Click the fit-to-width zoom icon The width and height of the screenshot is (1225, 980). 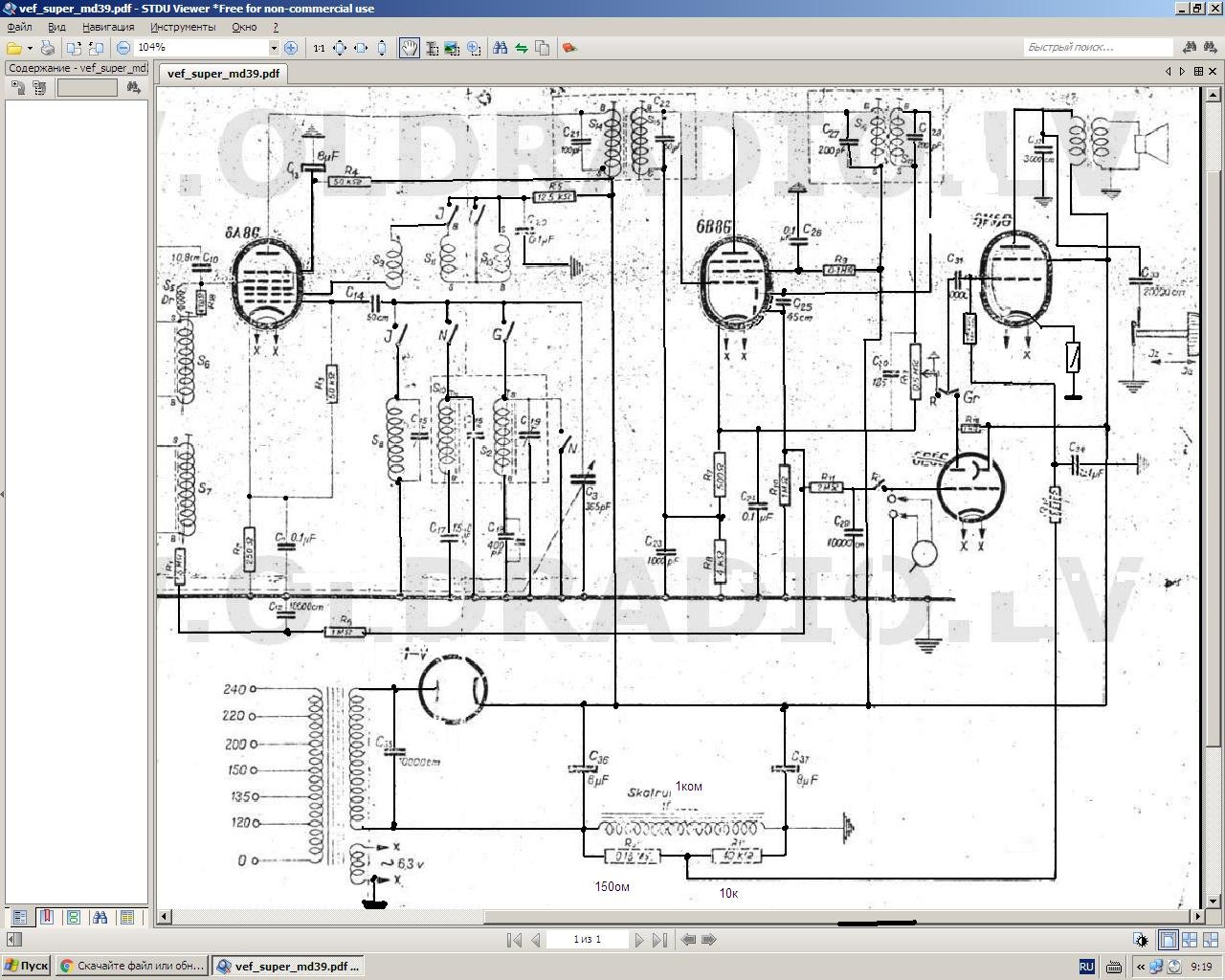361,48
